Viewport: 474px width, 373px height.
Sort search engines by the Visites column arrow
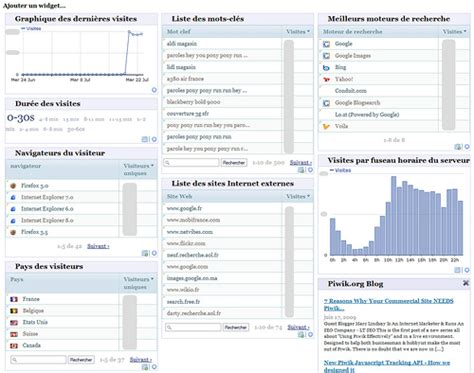click(x=465, y=32)
